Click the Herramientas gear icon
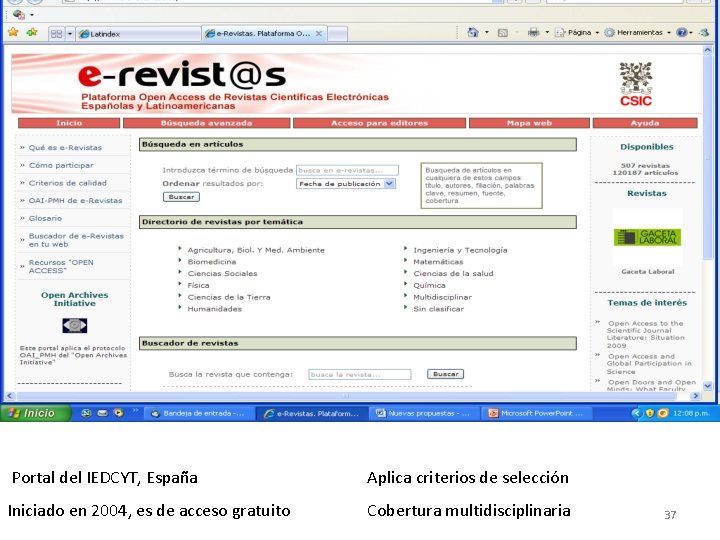 click(609, 33)
